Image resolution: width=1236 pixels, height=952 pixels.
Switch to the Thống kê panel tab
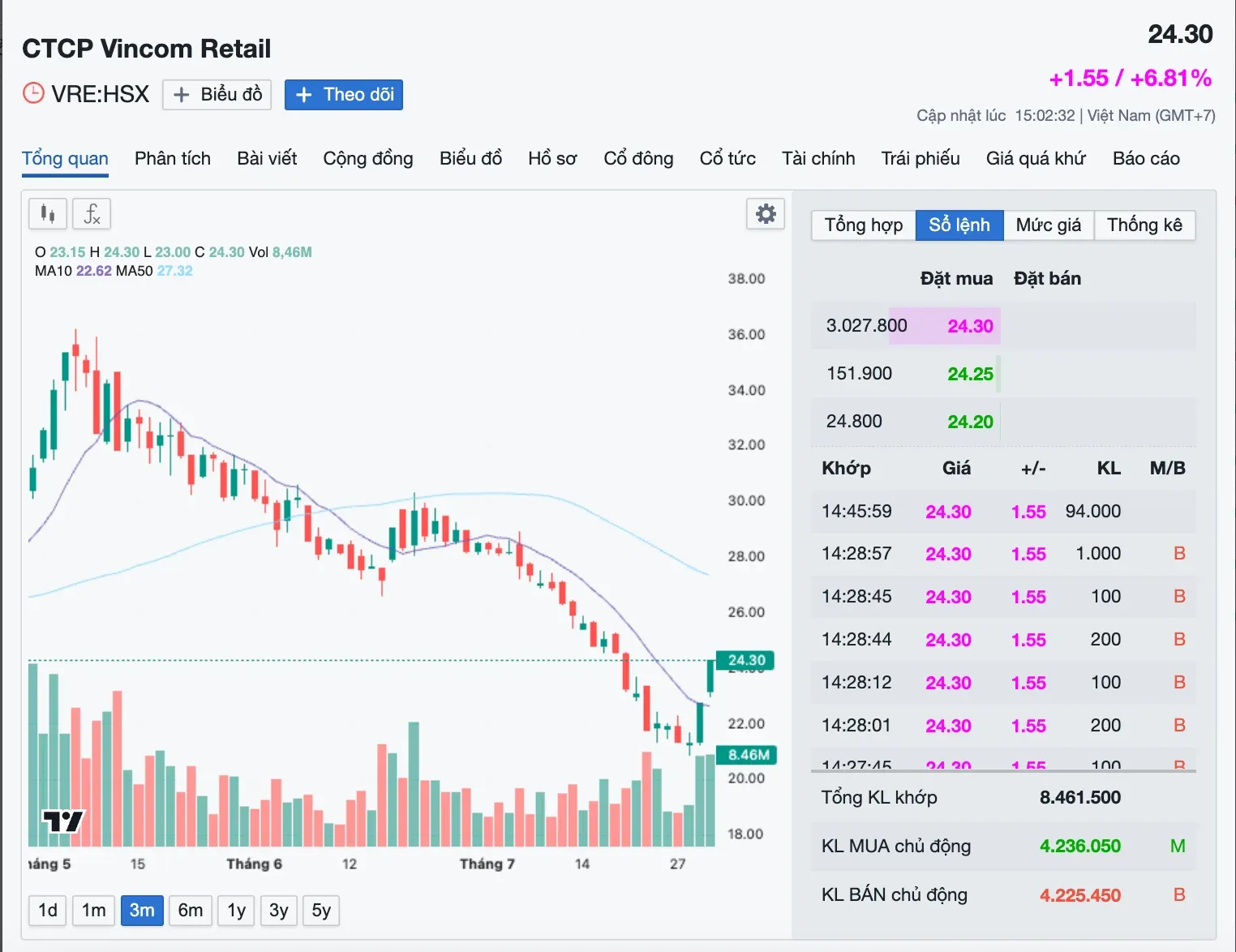(1144, 225)
